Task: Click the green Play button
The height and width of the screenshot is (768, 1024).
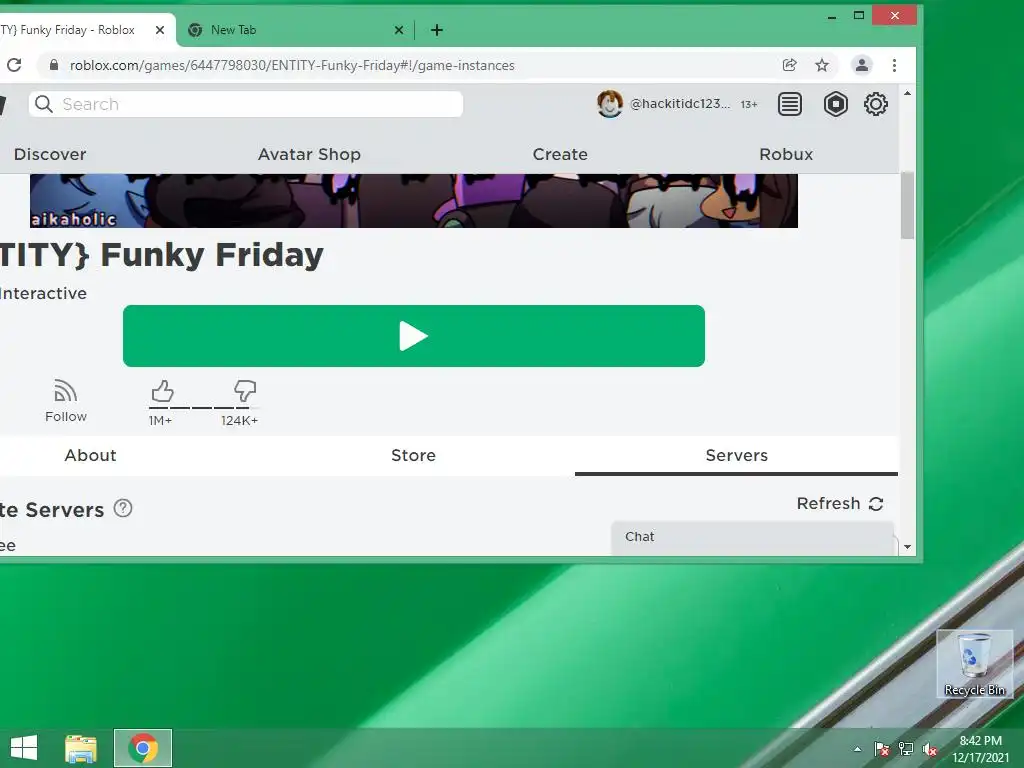Action: click(x=413, y=336)
